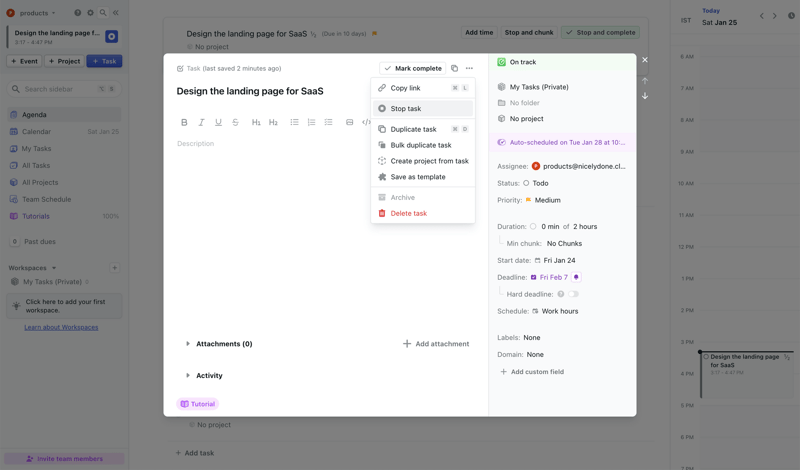Open help question mark icon in sidebar
The width and height of the screenshot is (800, 470).
(78, 13)
